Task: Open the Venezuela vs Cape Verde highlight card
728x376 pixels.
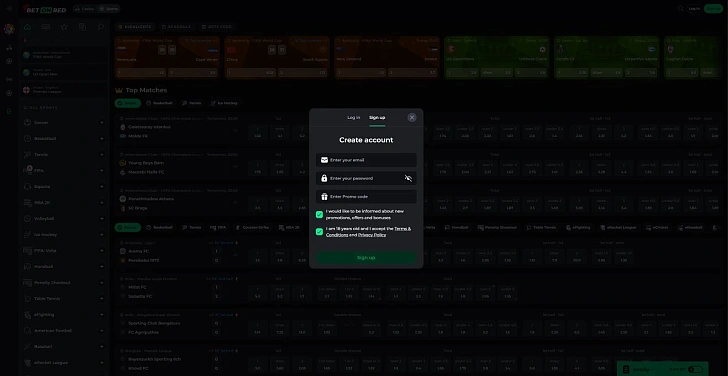Action: click(168, 58)
